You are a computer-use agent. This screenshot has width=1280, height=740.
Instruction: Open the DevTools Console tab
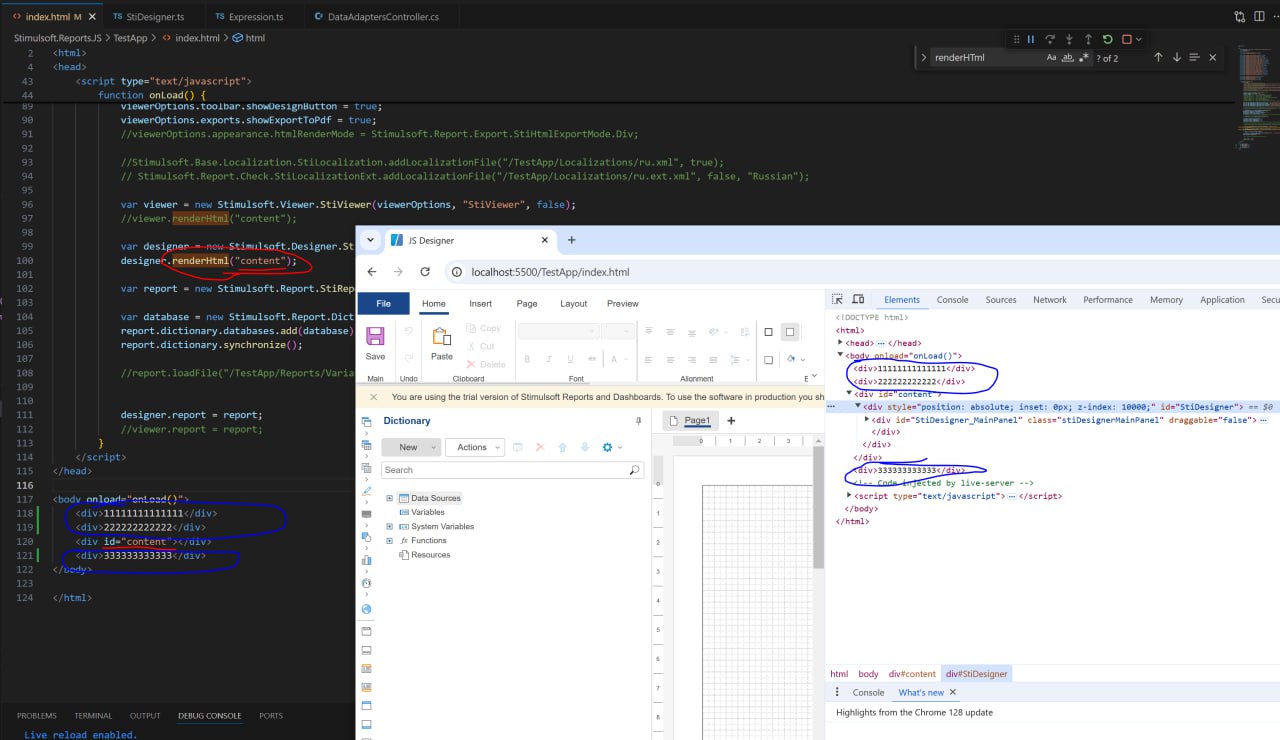(952, 300)
